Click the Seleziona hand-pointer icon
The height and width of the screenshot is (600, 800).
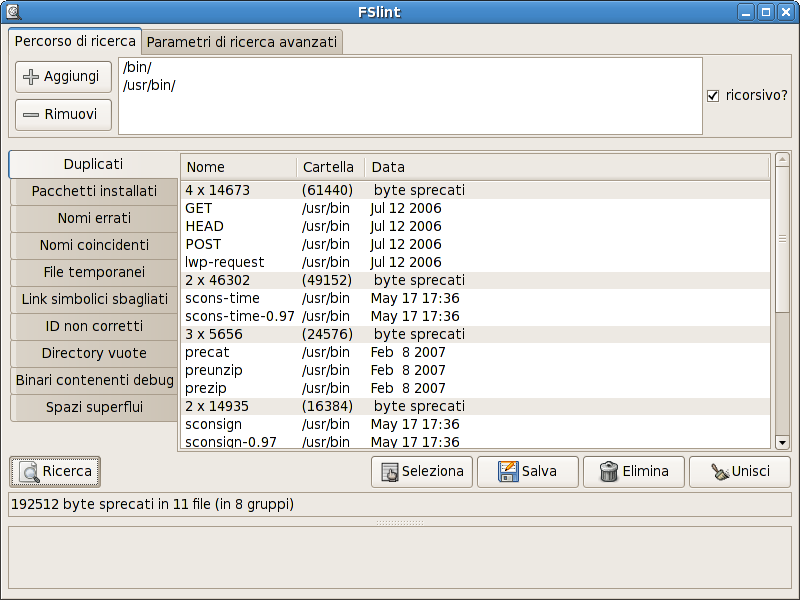390,472
